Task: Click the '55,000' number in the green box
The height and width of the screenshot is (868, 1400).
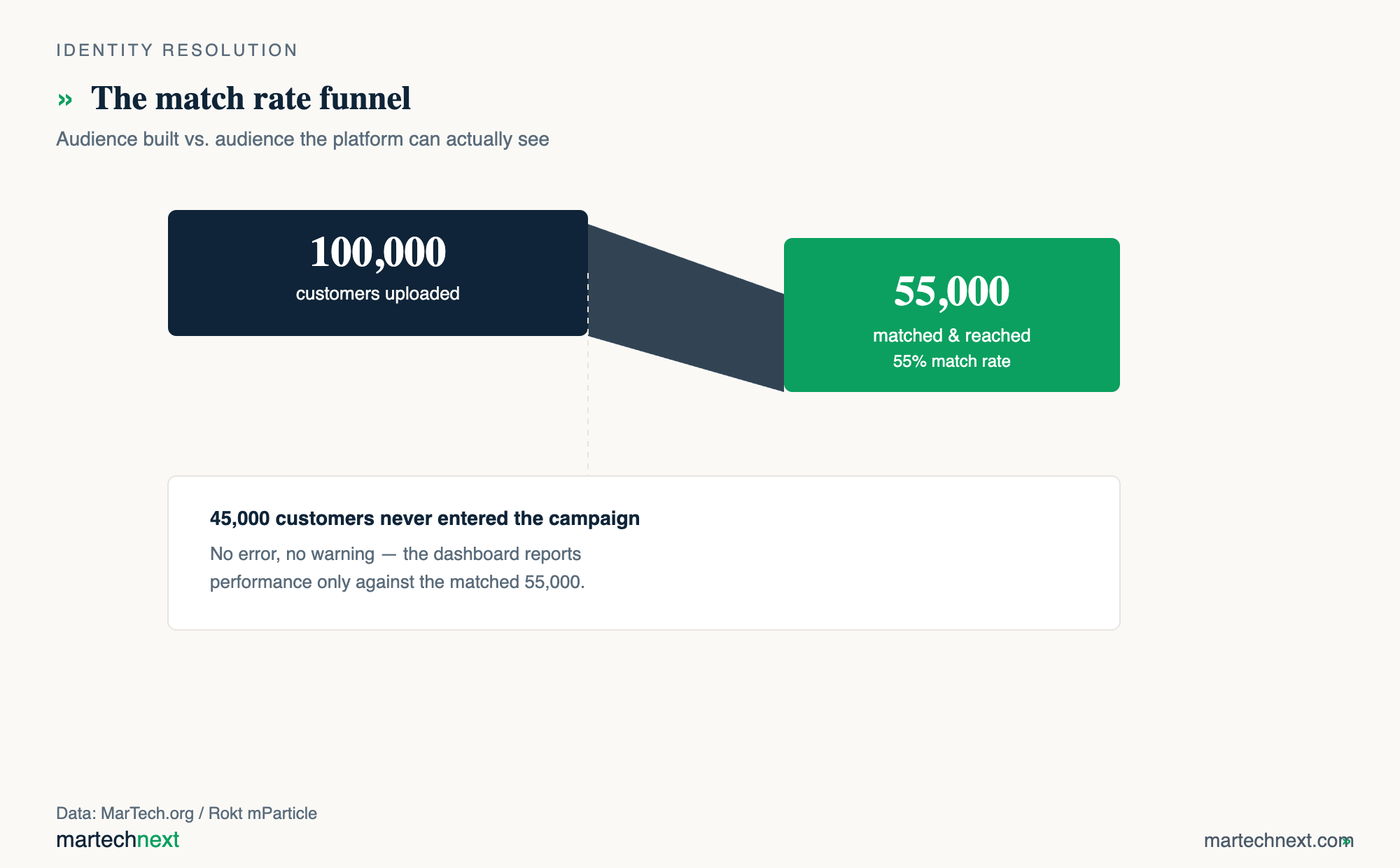Action: 952,291
